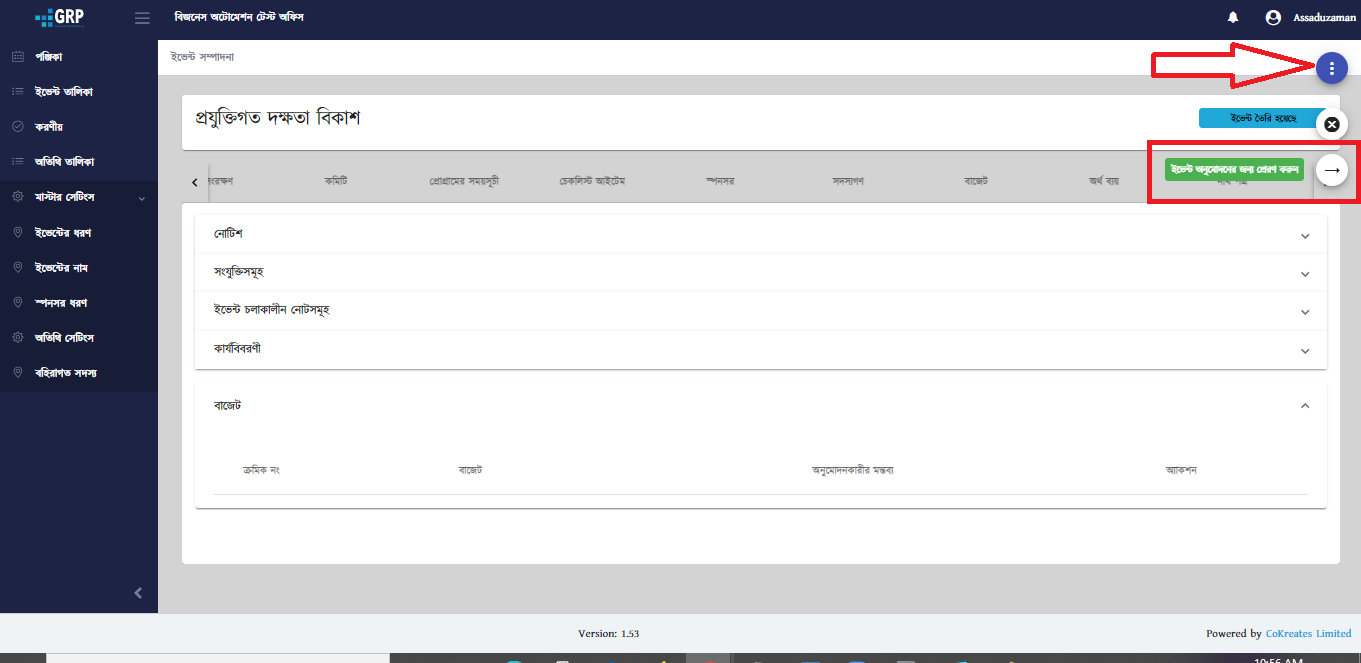Switch to the অর্থ ব্যয় tab
The image size is (1361, 663).
[x=1103, y=181]
